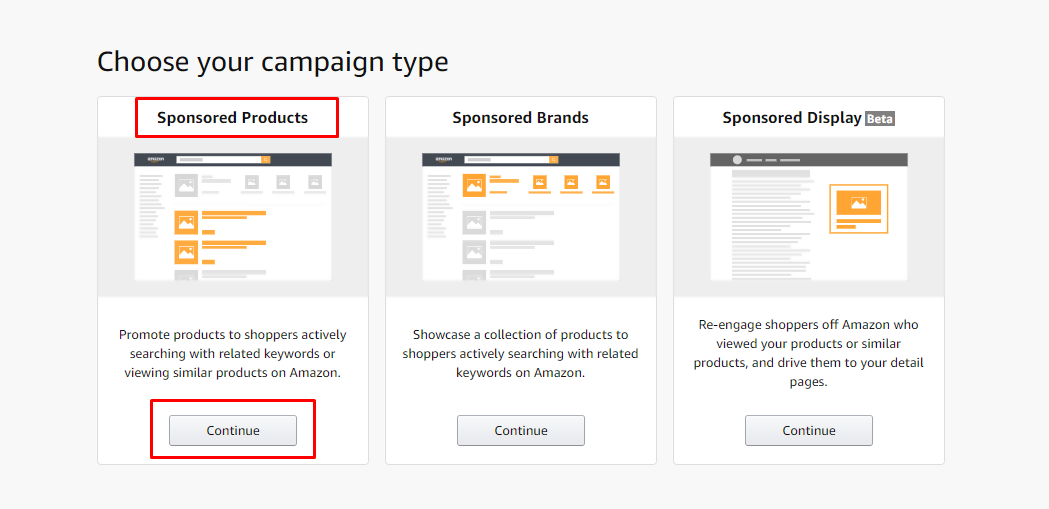
Task: Click the Beta badge next to Sponsored Display
Action: tap(880, 119)
